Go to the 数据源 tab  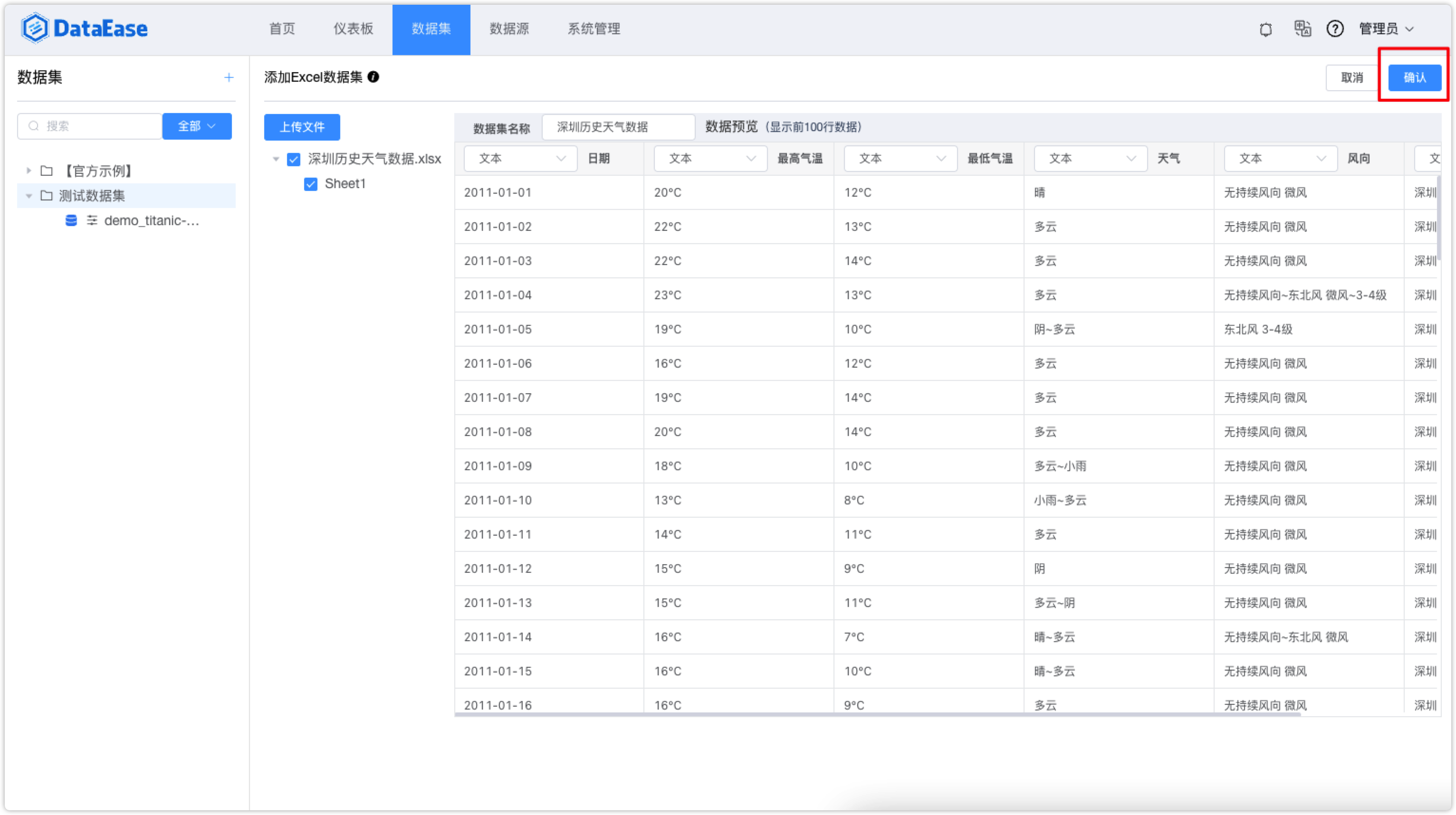tap(508, 29)
